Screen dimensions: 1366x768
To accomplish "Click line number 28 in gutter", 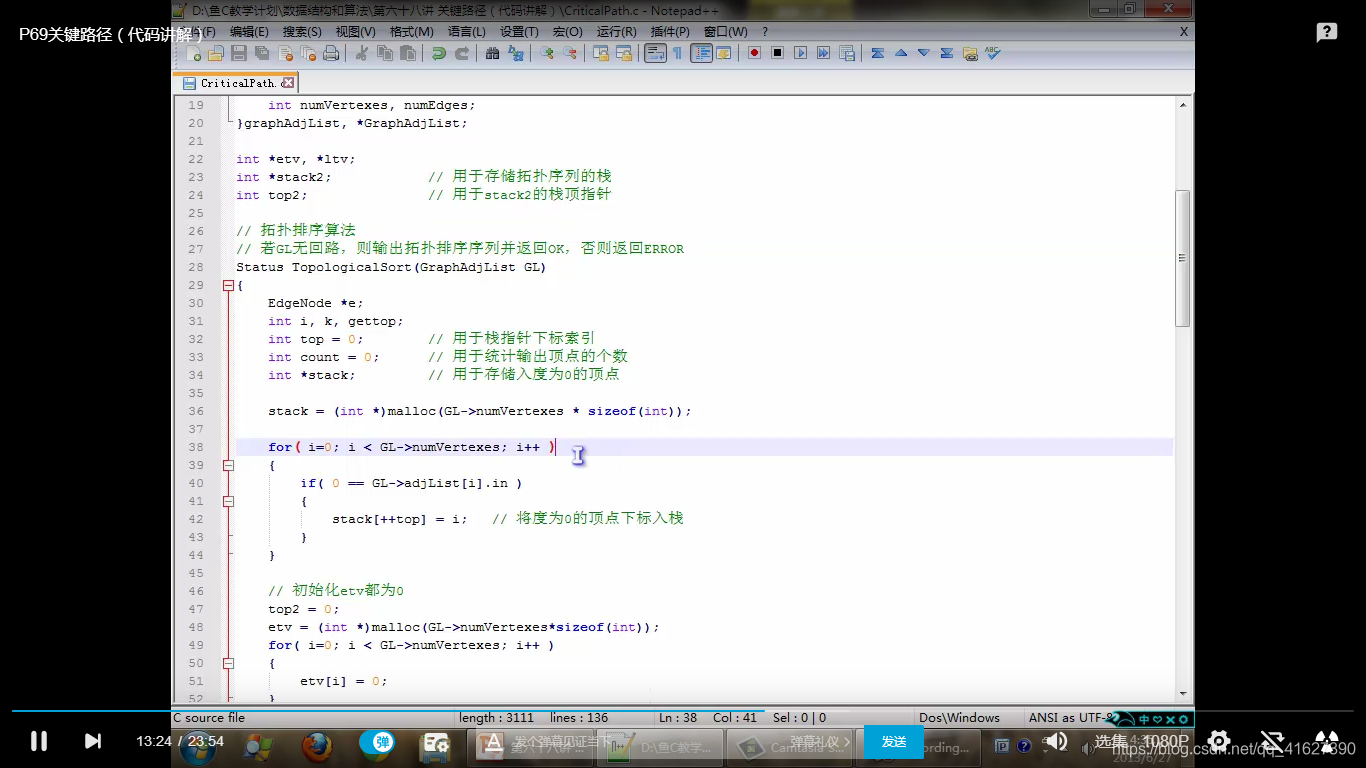I will point(196,267).
